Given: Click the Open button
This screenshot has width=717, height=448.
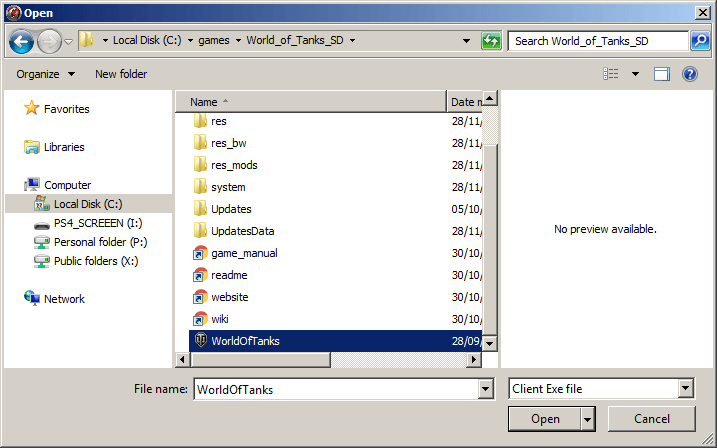Looking at the screenshot, I should click(545, 419).
